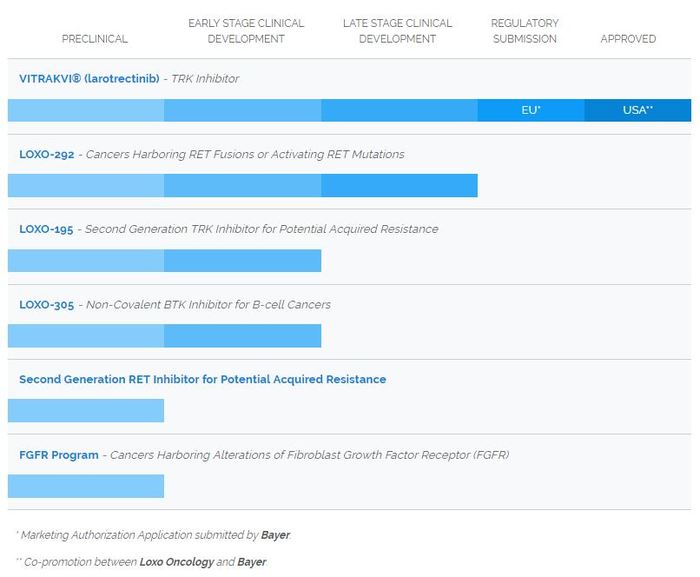Click the Co-promotion footnote text

pos(142,562)
